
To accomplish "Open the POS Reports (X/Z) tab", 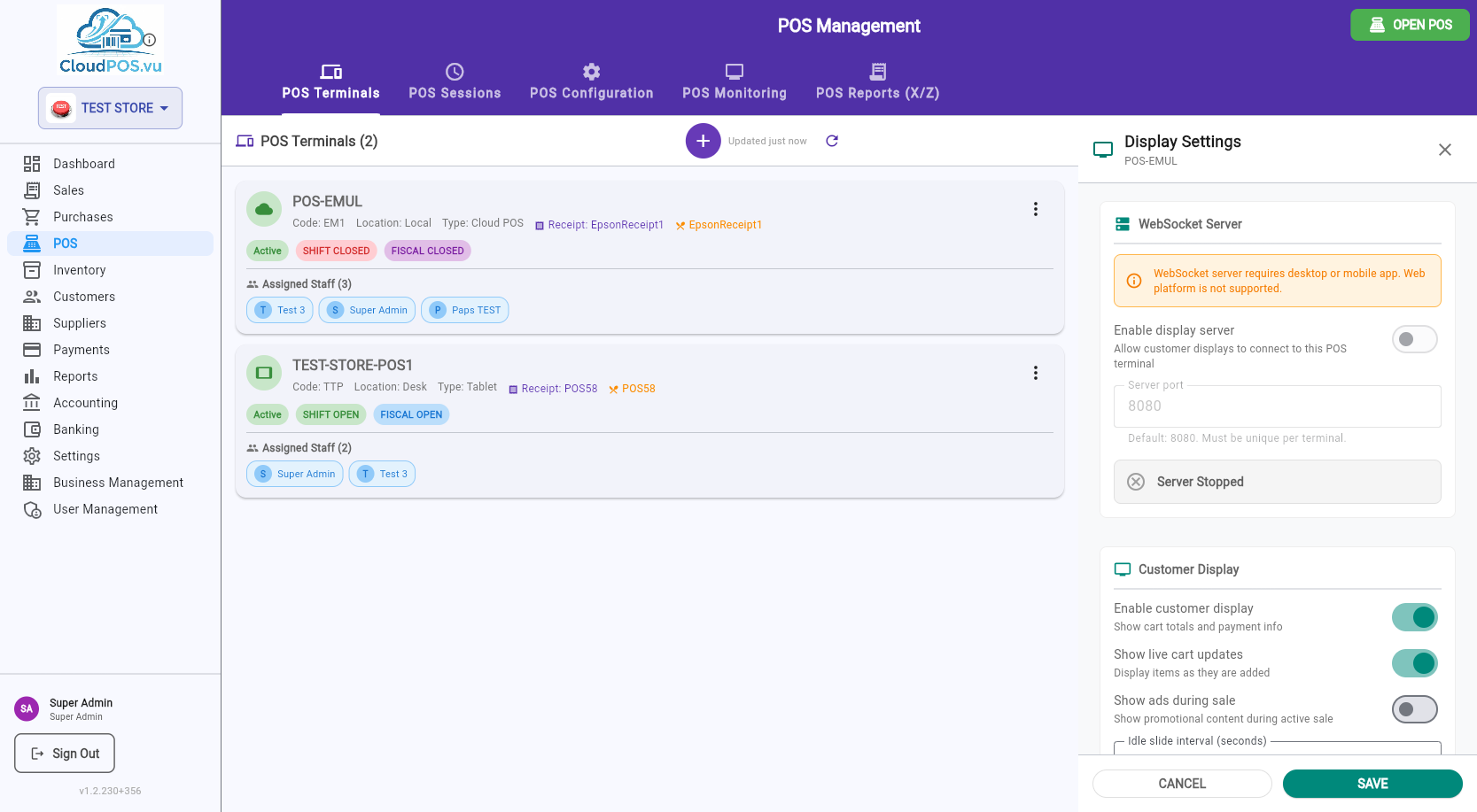I will click(877, 82).
